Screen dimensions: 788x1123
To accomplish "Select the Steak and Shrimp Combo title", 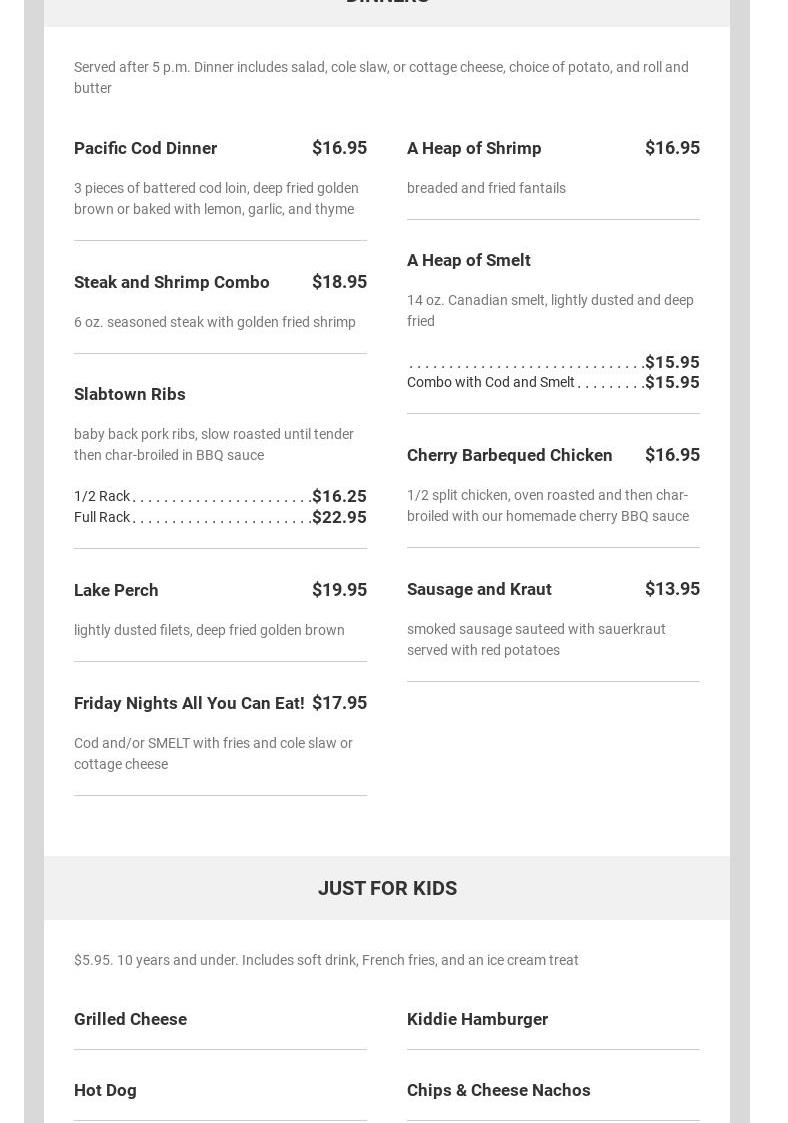I will tap(171, 282).
